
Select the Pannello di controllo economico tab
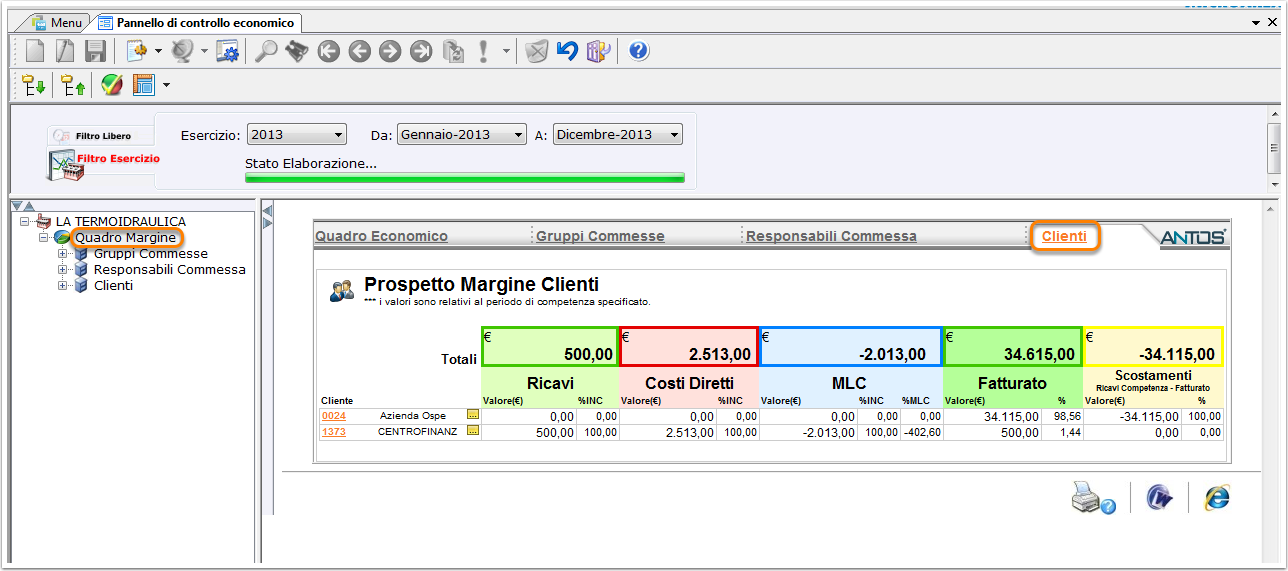click(198, 22)
